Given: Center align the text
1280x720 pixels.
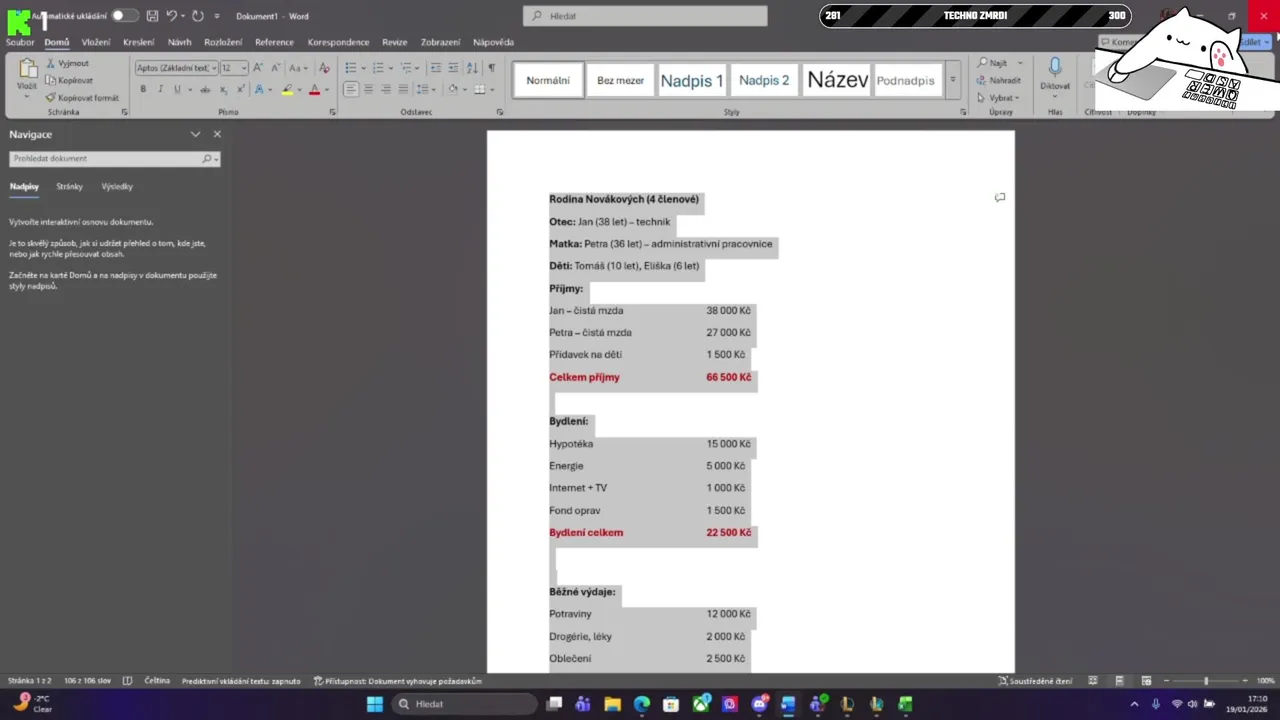Looking at the screenshot, I should point(369,89).
